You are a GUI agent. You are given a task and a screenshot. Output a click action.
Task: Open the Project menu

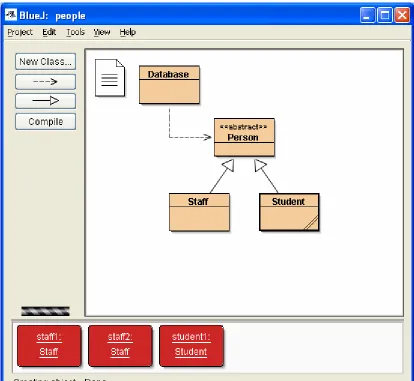tap(20, 32)
